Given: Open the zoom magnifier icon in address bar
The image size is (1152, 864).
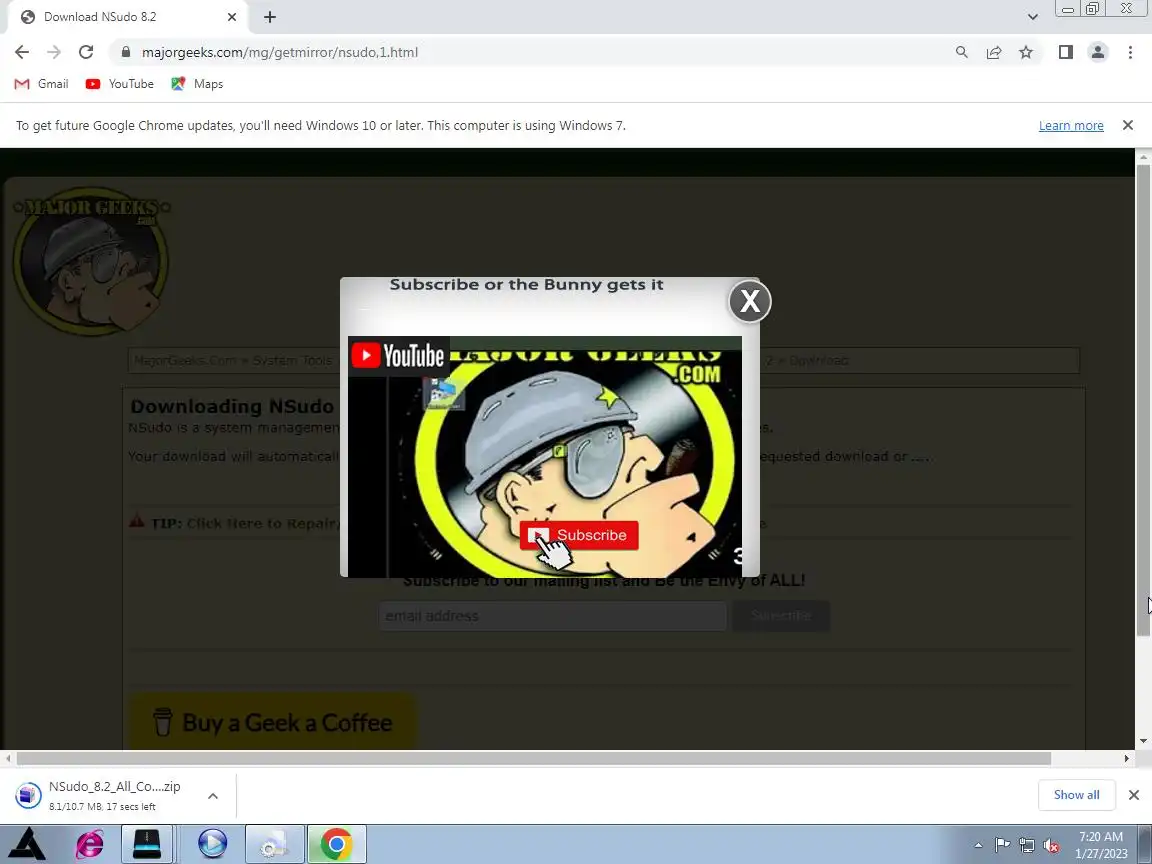Looking at the screenshot, I should [961, 52].
